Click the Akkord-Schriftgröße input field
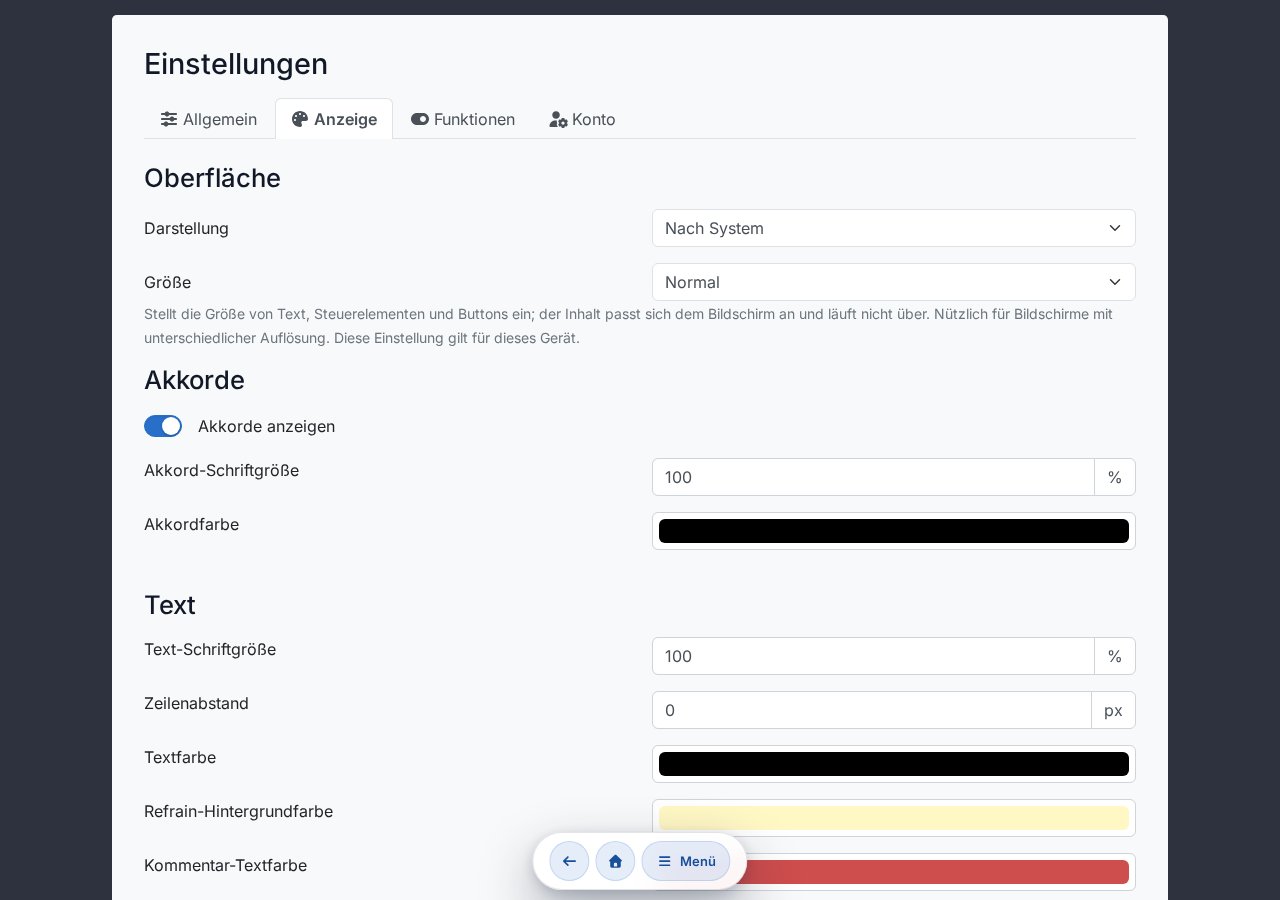This screenshot has width=1280, height=900. [x=873, y=477]
